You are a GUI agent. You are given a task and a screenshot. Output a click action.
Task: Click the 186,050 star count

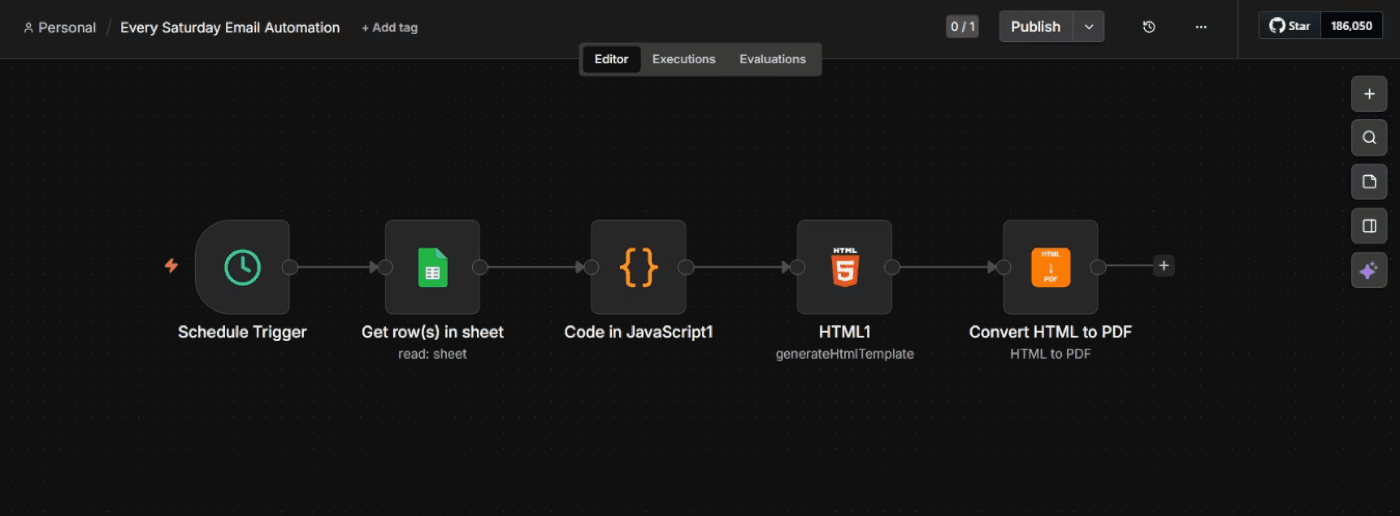tap(1351, 26)
